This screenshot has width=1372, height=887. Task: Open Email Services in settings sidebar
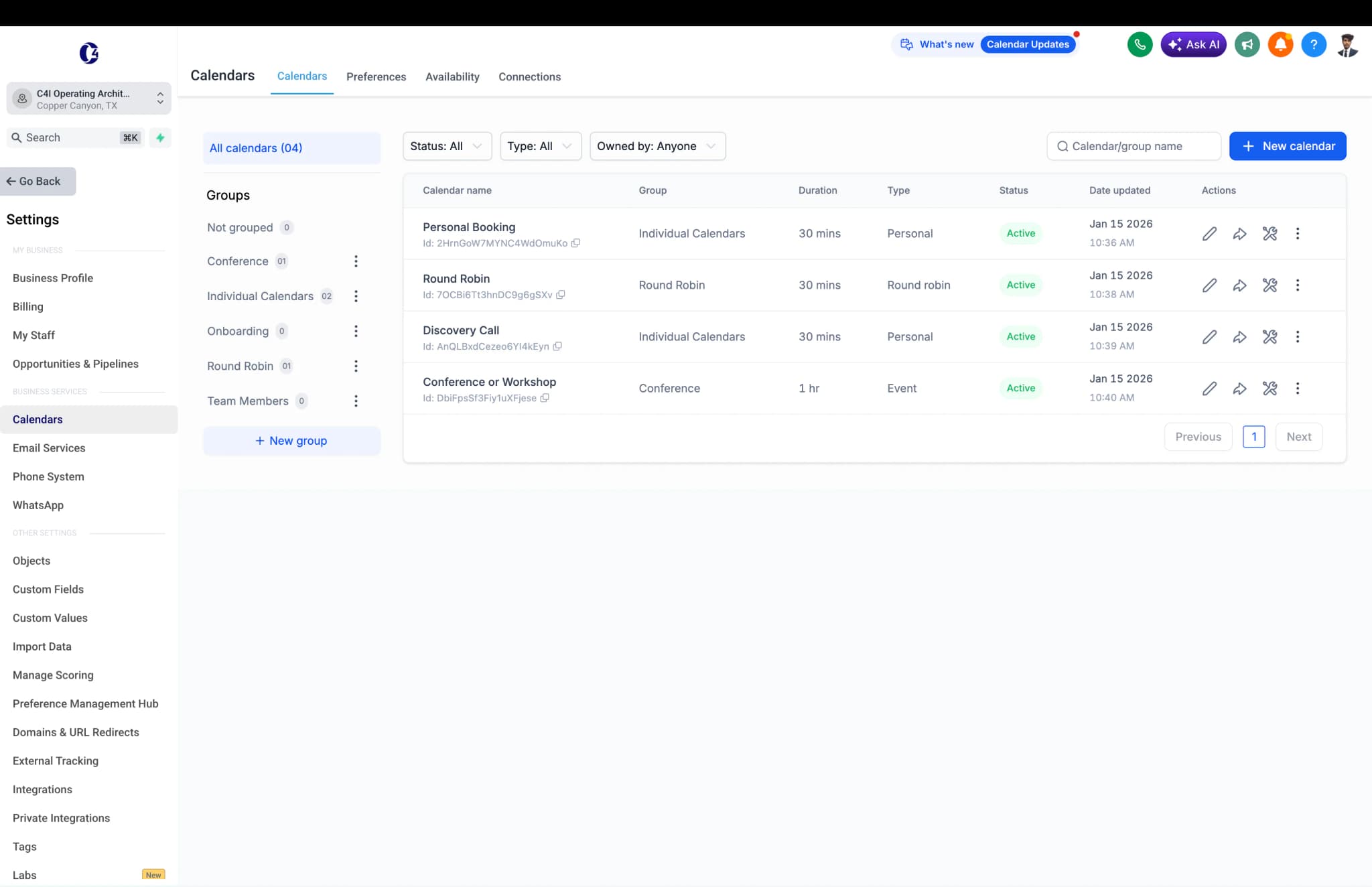click(x=49, y=448)
